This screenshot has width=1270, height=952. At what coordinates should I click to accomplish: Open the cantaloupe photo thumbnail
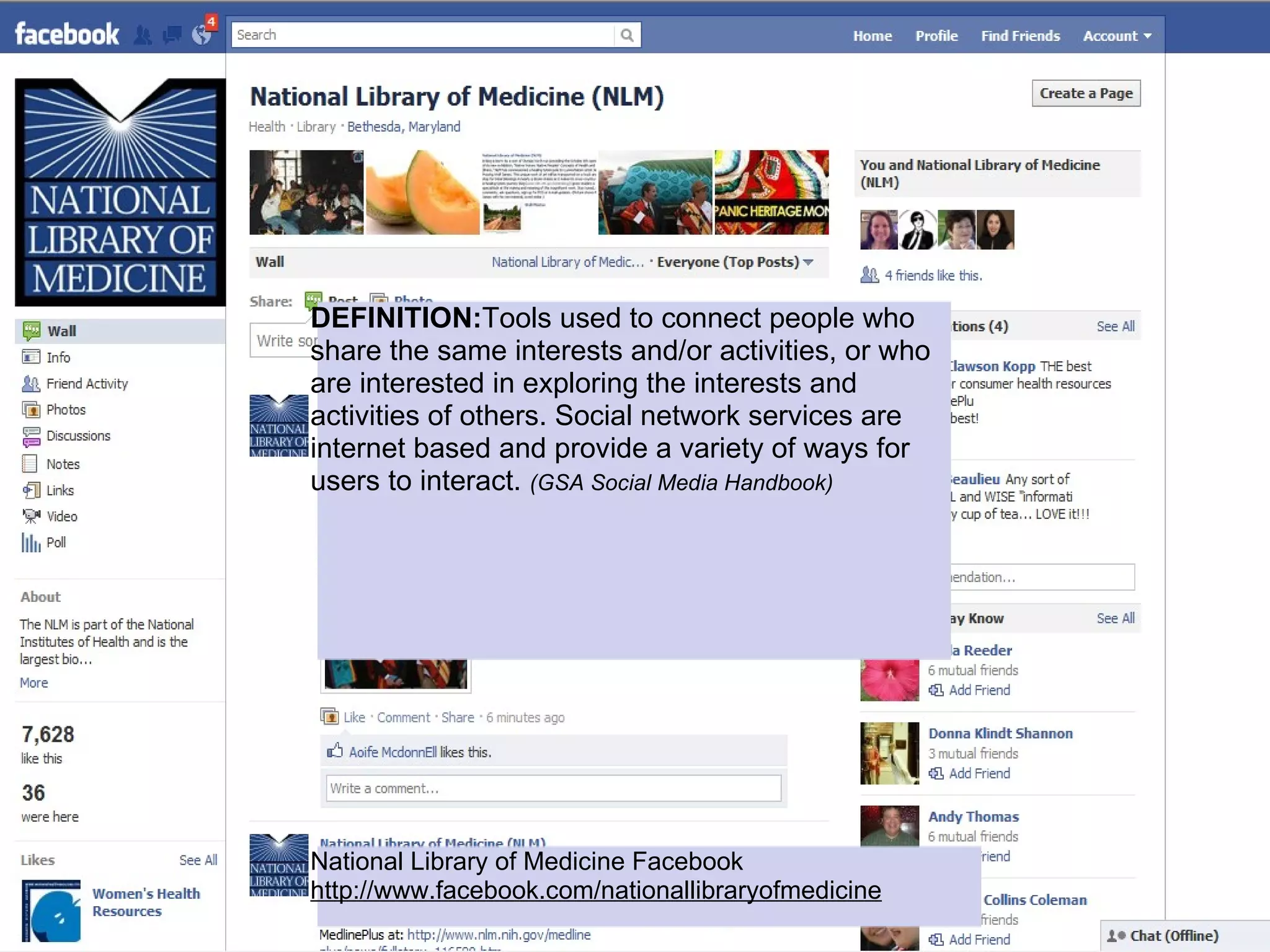[x=423, y=192]
